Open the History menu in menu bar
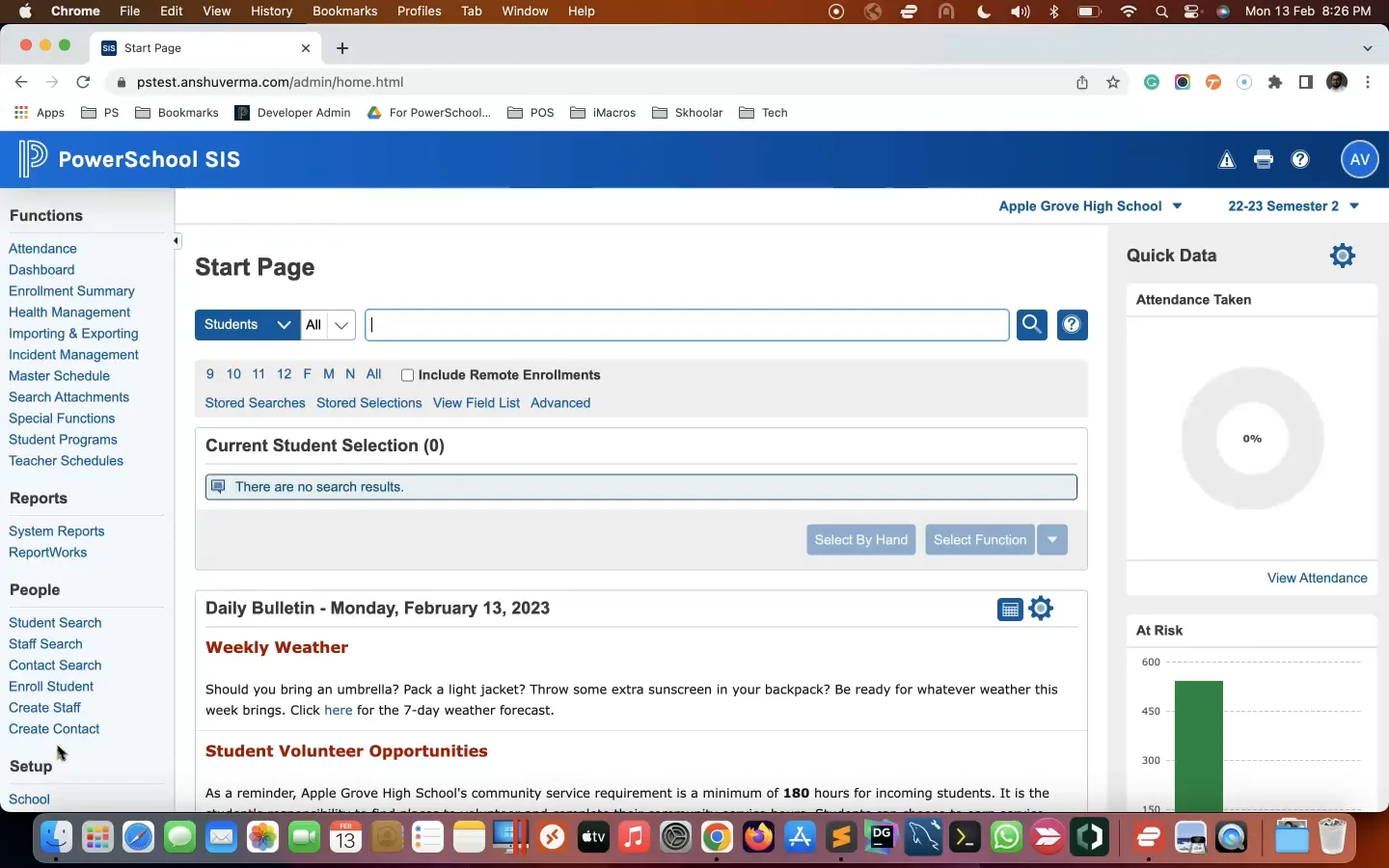1389x868 pixels. point(271,12)
